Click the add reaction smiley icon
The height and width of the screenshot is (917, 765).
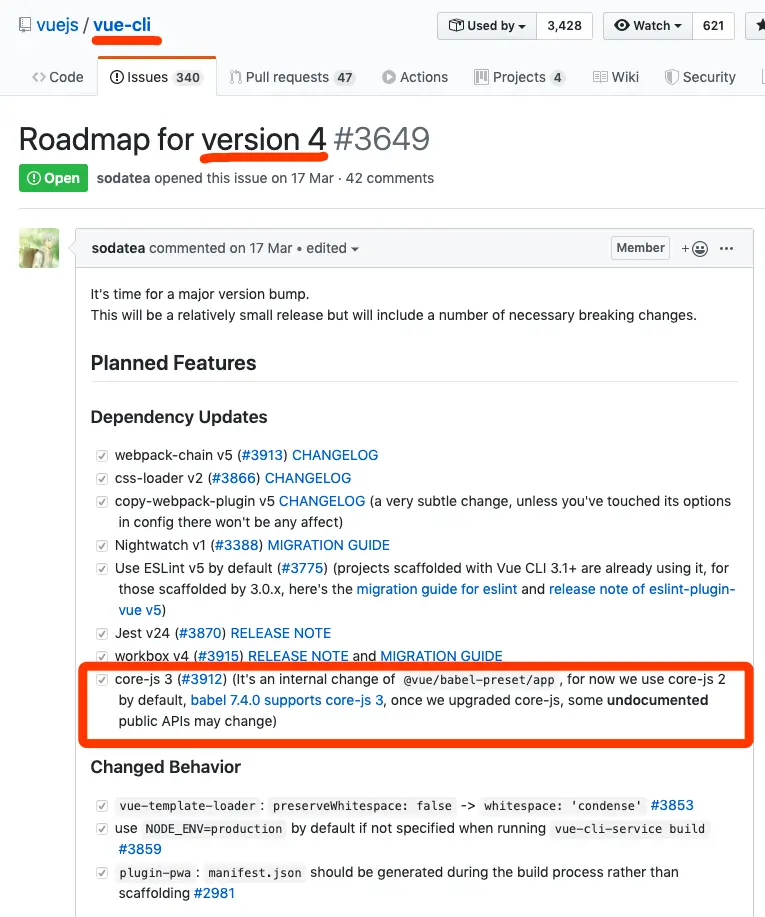pyautogui.click(x=695, y=249)
